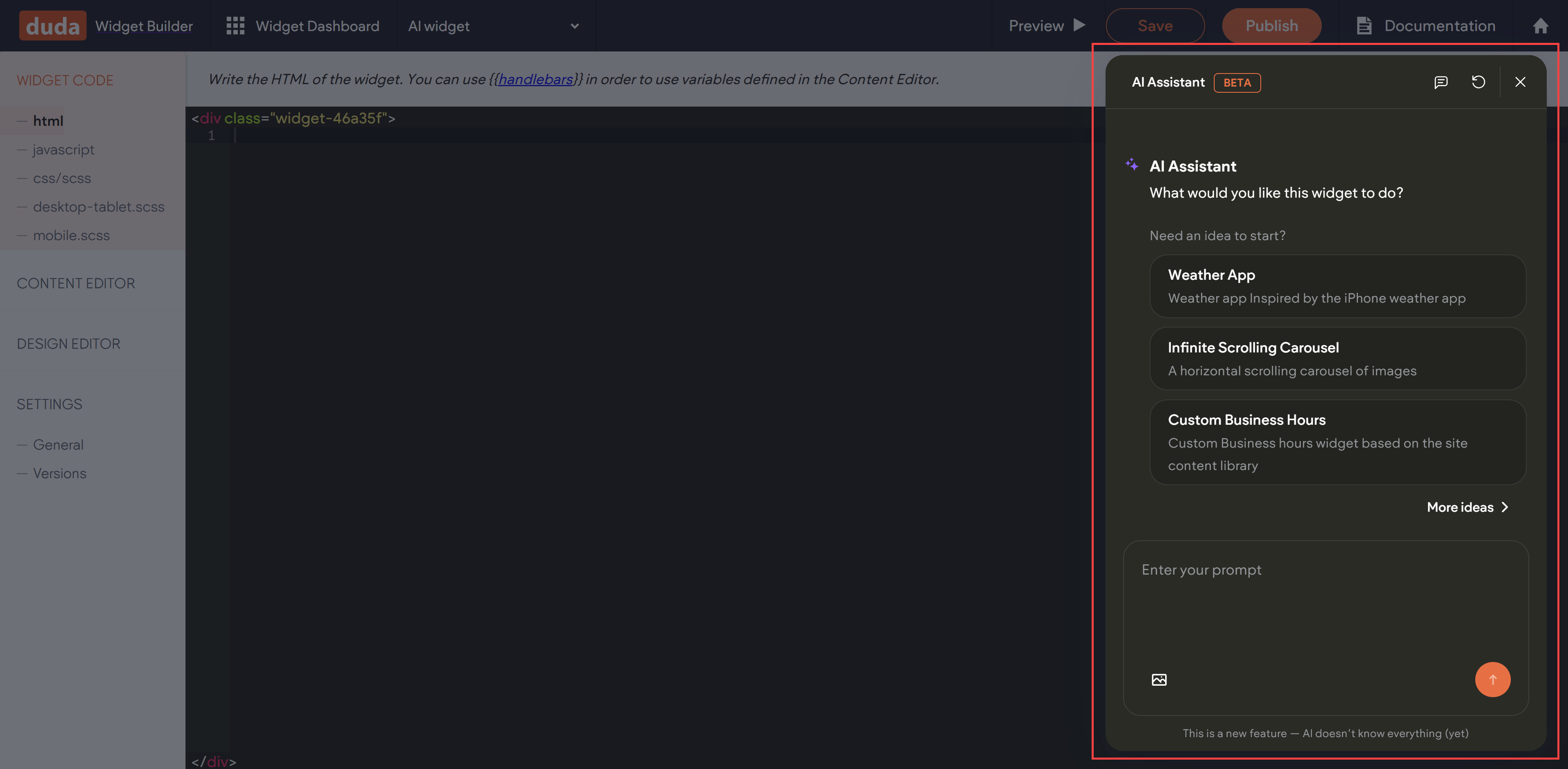Screen dimensions: 1568x769
Task: Open the AI widget dropdown
Action: [574, 26]
